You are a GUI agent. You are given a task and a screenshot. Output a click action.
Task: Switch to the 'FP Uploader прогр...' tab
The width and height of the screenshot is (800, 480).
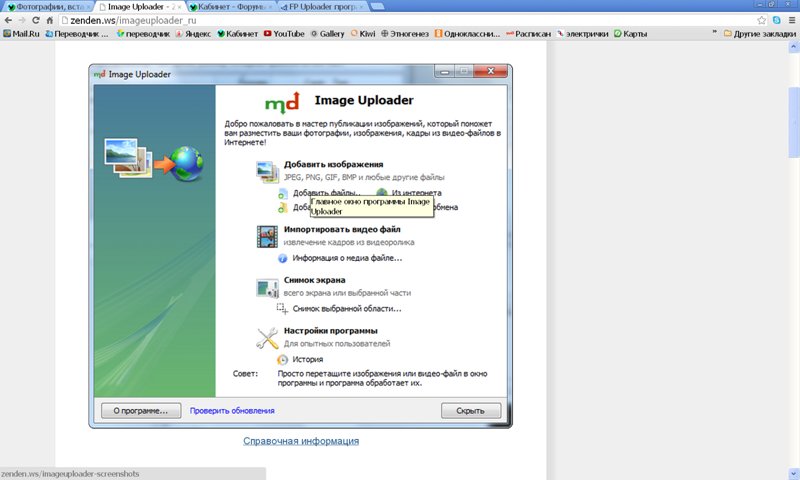point(322,7)
